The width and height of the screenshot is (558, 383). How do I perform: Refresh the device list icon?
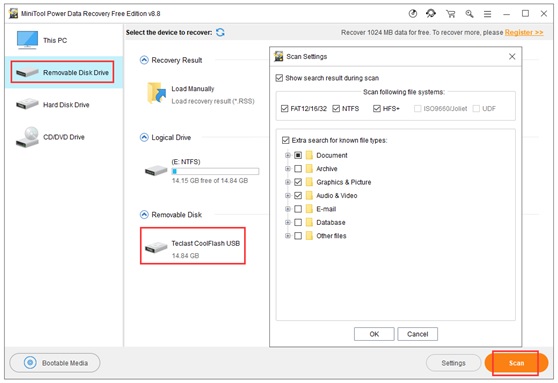pyautogui.click(x=220, y=32)
